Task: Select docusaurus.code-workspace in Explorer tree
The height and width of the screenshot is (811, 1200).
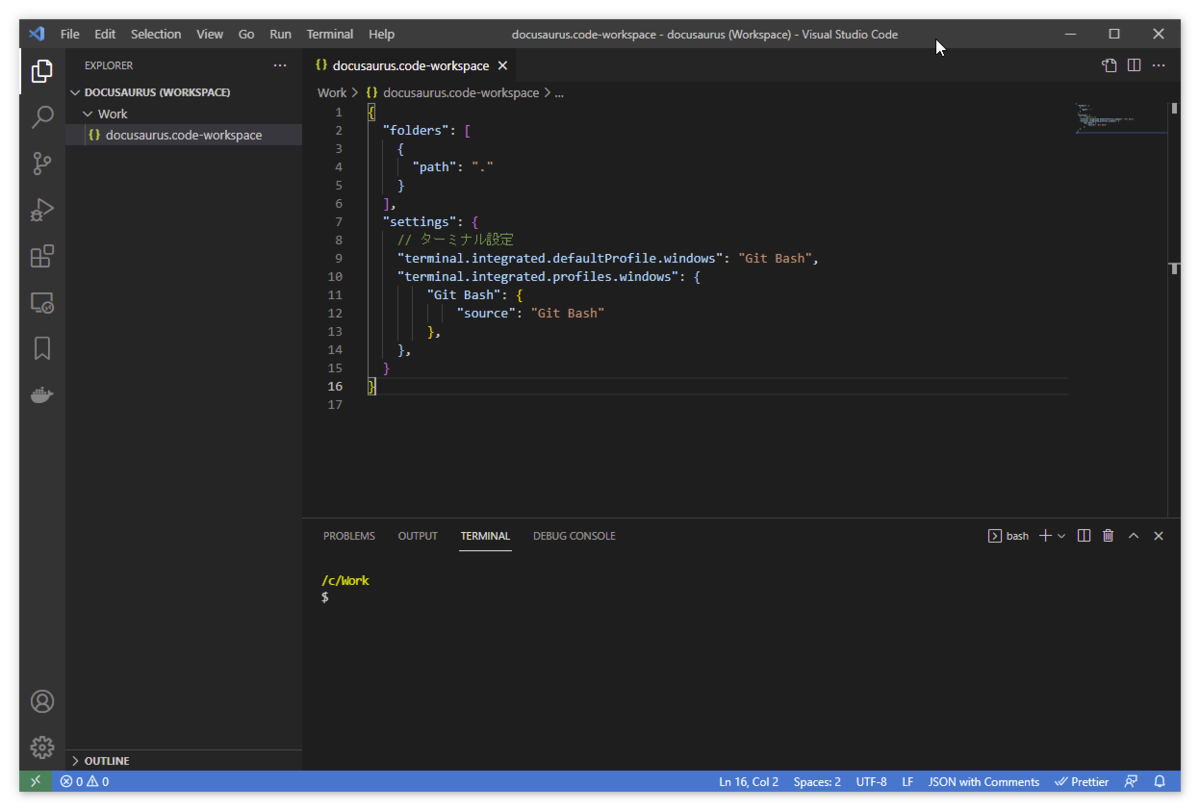Action: [x=184, y=135]
